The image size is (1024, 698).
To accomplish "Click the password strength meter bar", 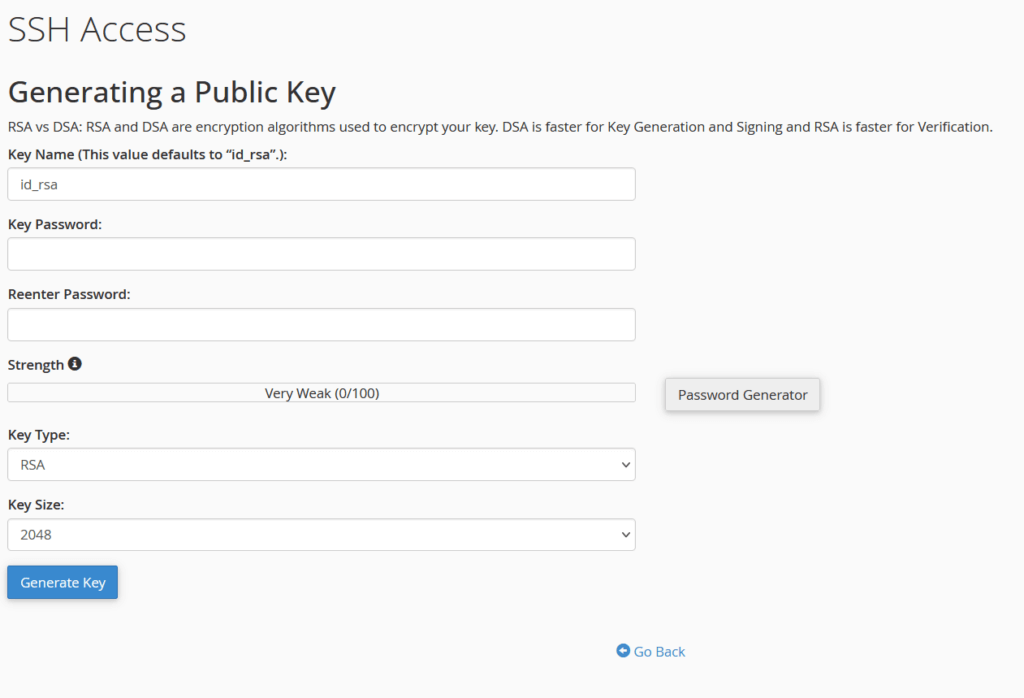I will [320, 392].
